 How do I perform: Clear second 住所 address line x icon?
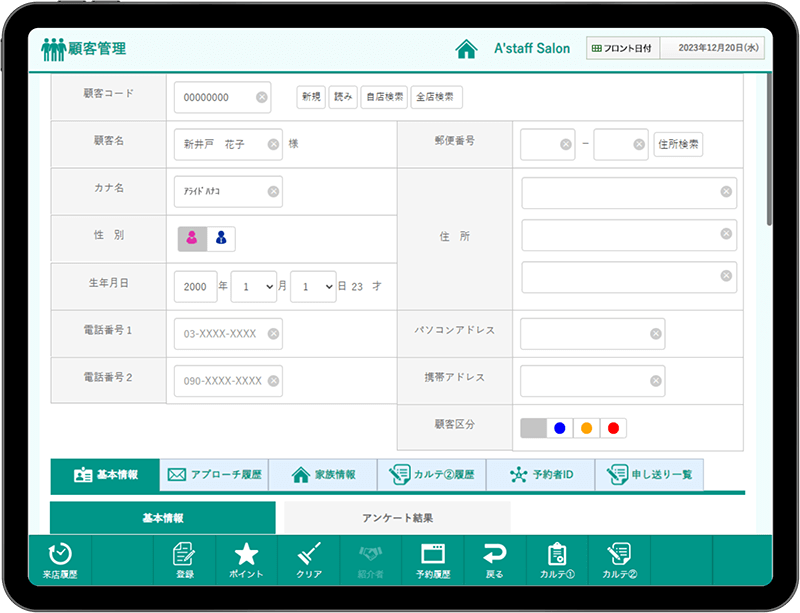click(x=727, y=234)
